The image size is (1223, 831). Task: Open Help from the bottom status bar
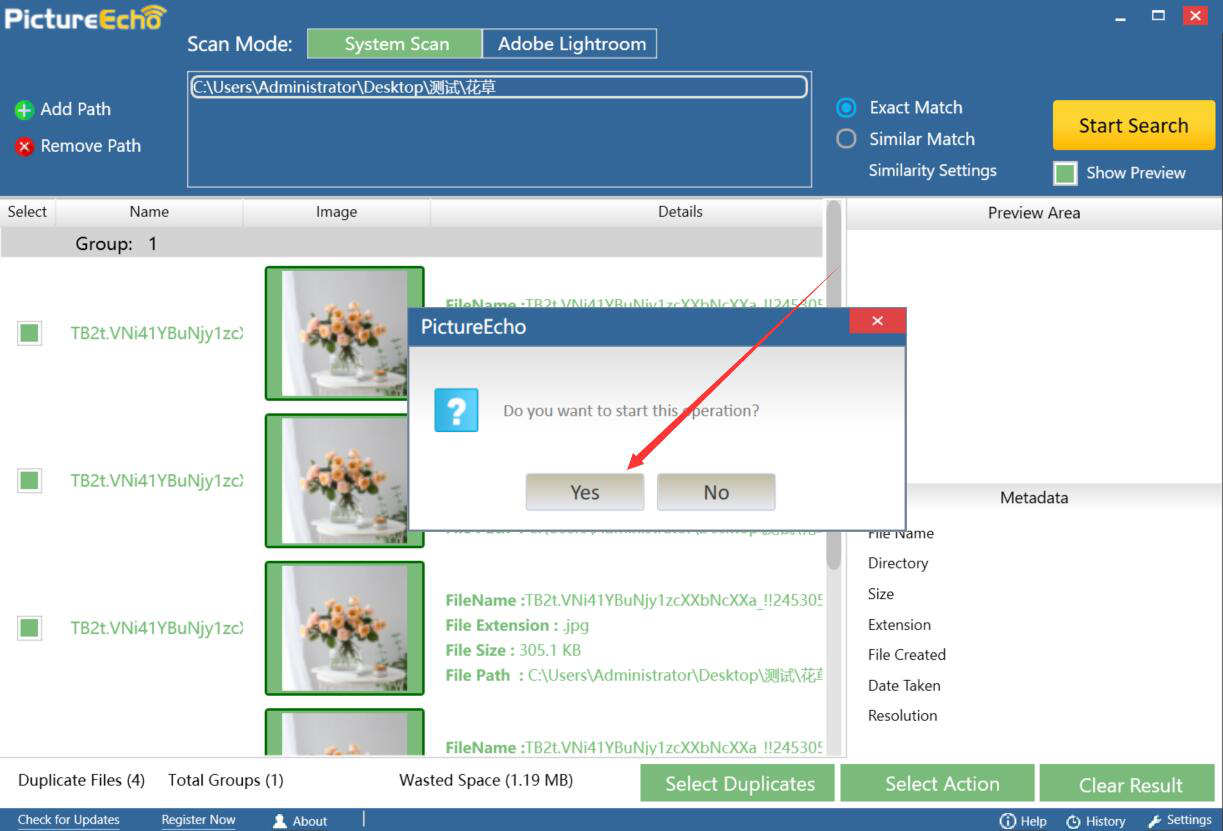coord(1023,821)
